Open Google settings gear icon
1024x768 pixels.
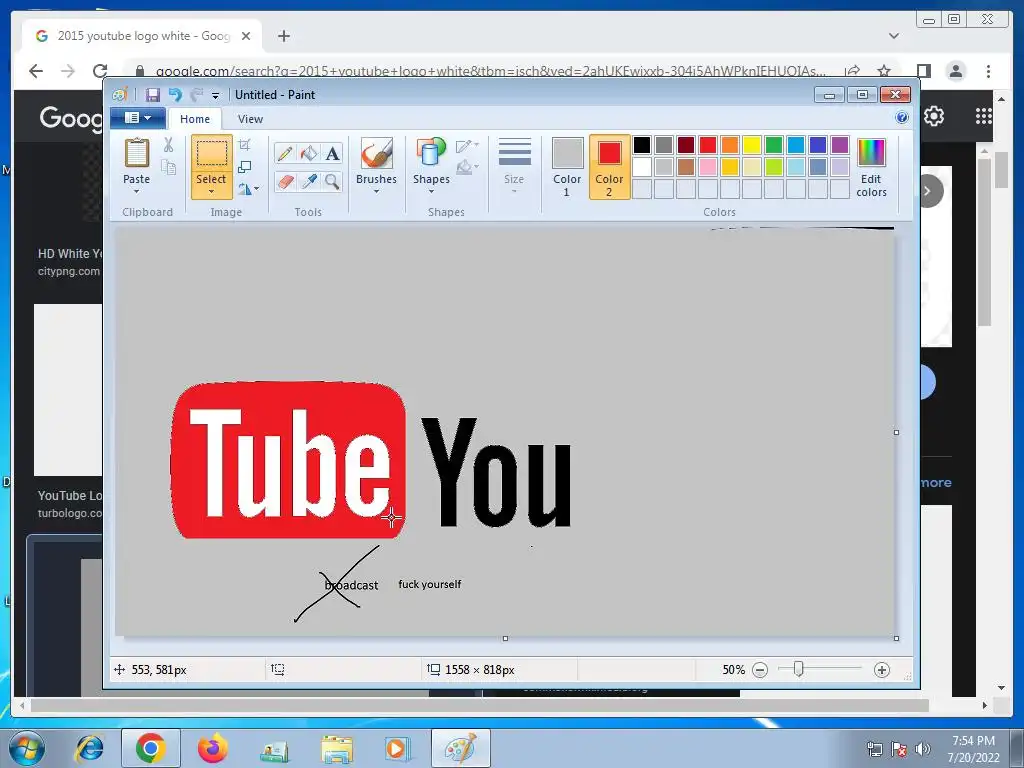pos(934,116)
